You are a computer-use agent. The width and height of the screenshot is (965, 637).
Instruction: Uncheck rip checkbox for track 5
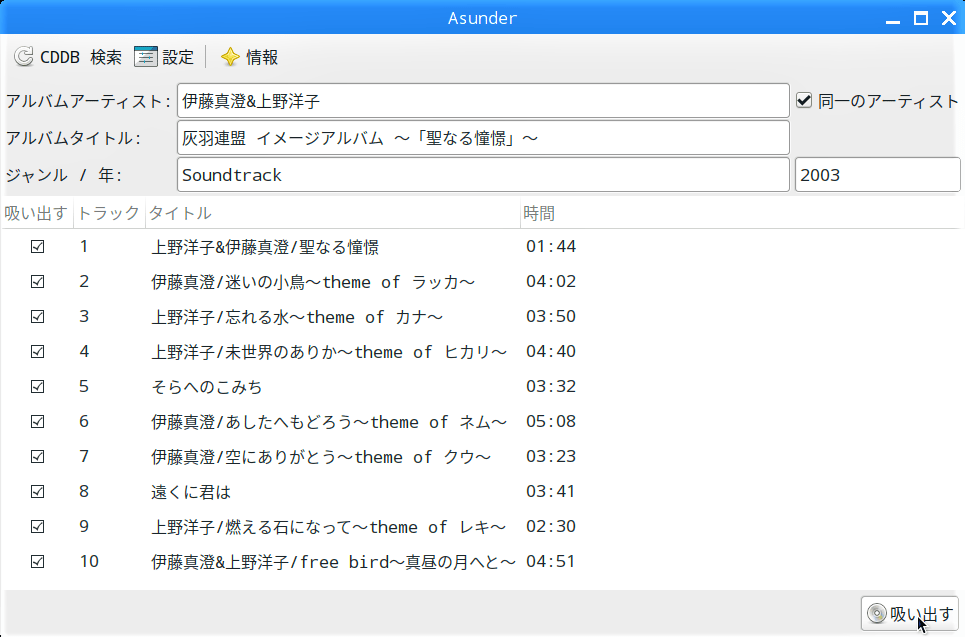pos(38,387)
